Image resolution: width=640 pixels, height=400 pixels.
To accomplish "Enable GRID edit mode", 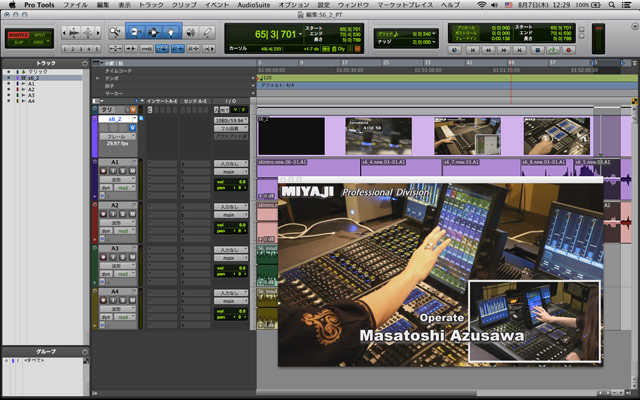I will pos(40,42).
